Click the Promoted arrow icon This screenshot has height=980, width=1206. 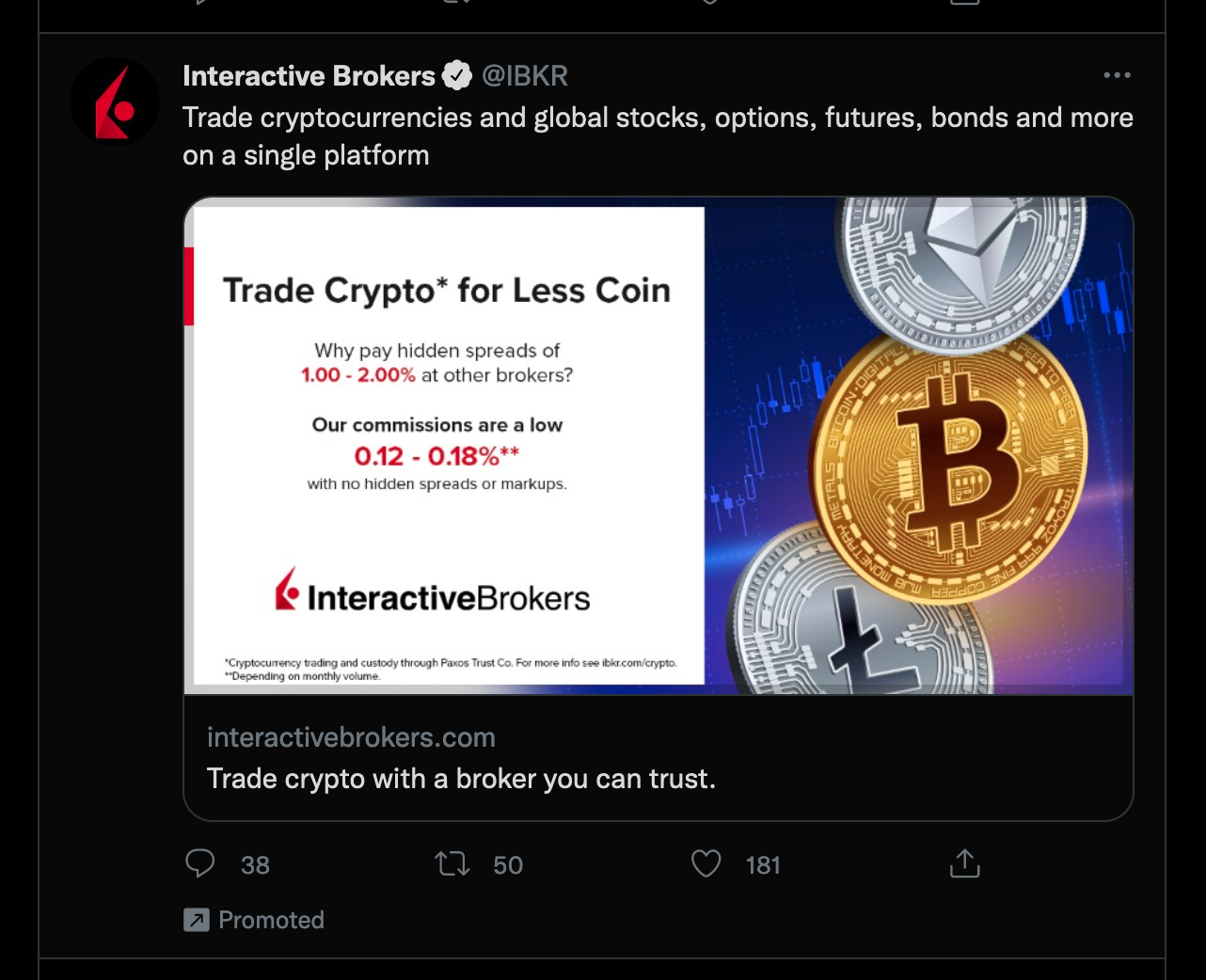[x=197, y=920]
